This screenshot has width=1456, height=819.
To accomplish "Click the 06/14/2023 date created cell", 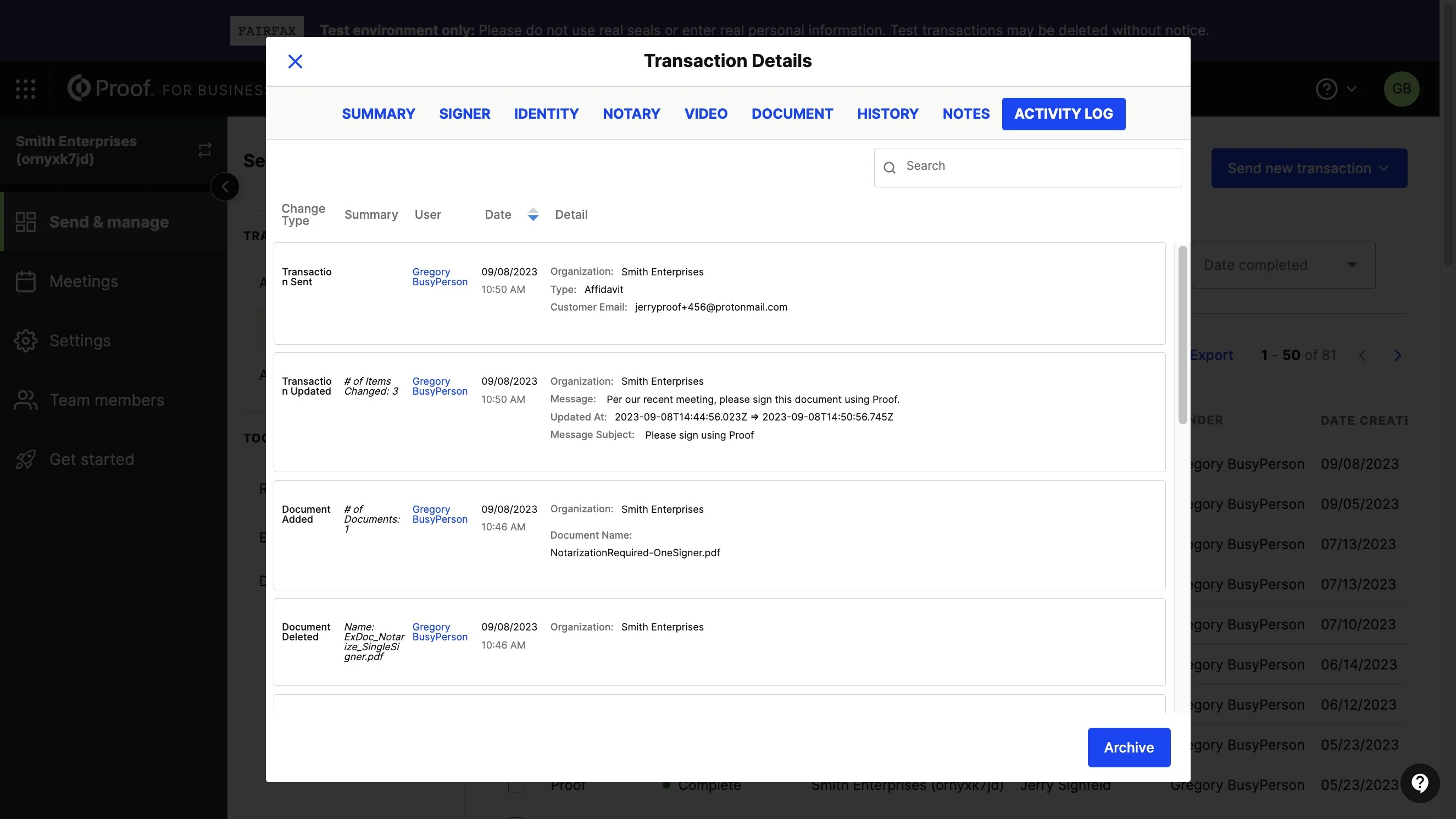I will [x=1359, y=665].
